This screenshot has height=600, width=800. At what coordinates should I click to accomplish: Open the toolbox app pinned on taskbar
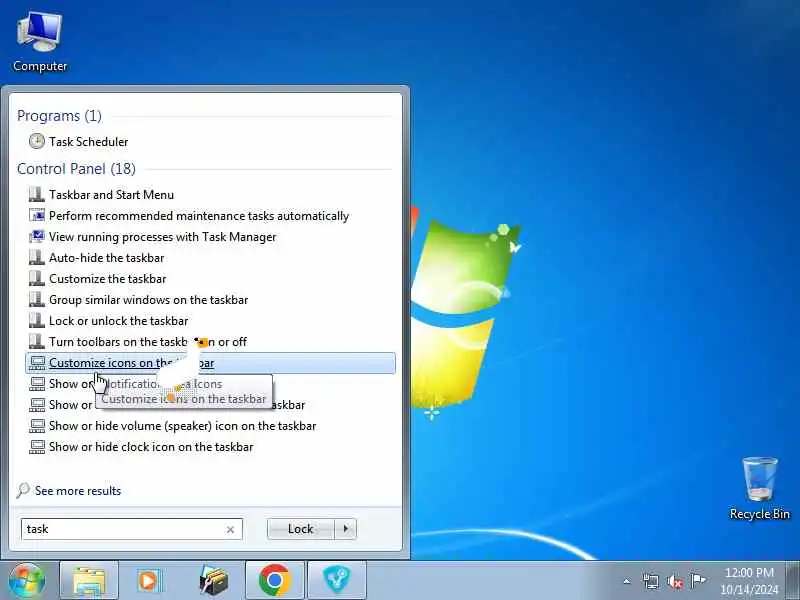point(213,581)
